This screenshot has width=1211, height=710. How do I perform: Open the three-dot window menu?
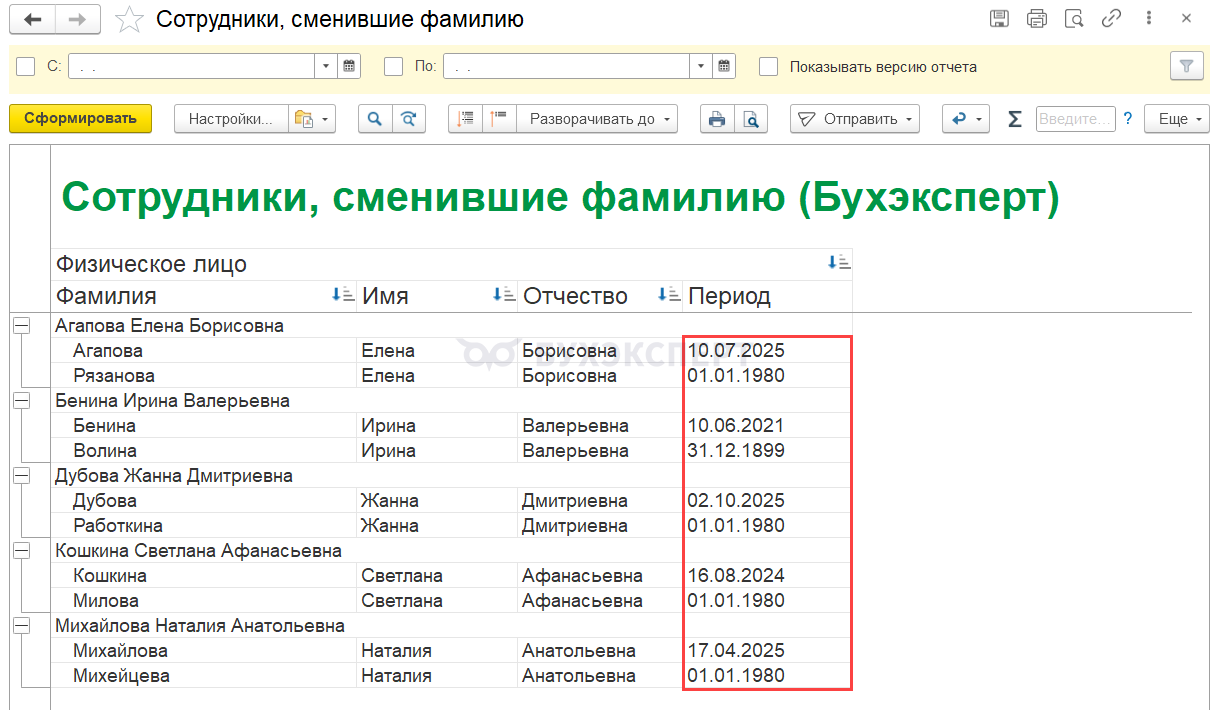click(1149, 19)
